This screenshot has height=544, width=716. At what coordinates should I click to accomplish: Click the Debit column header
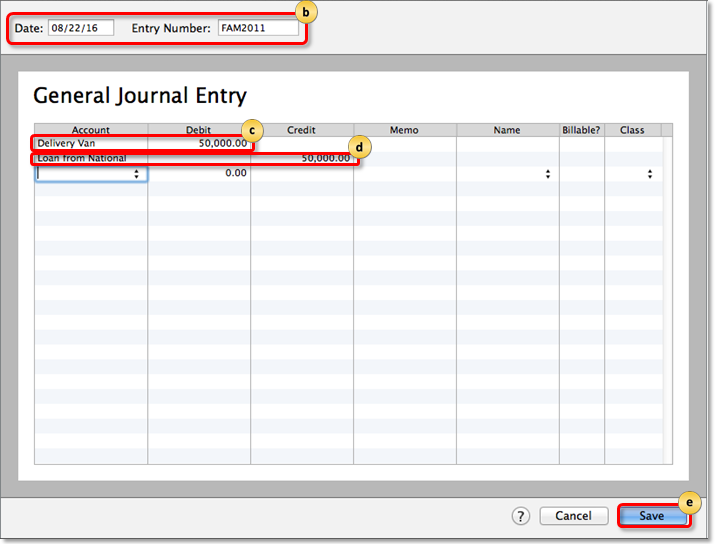tap(199, 130)
